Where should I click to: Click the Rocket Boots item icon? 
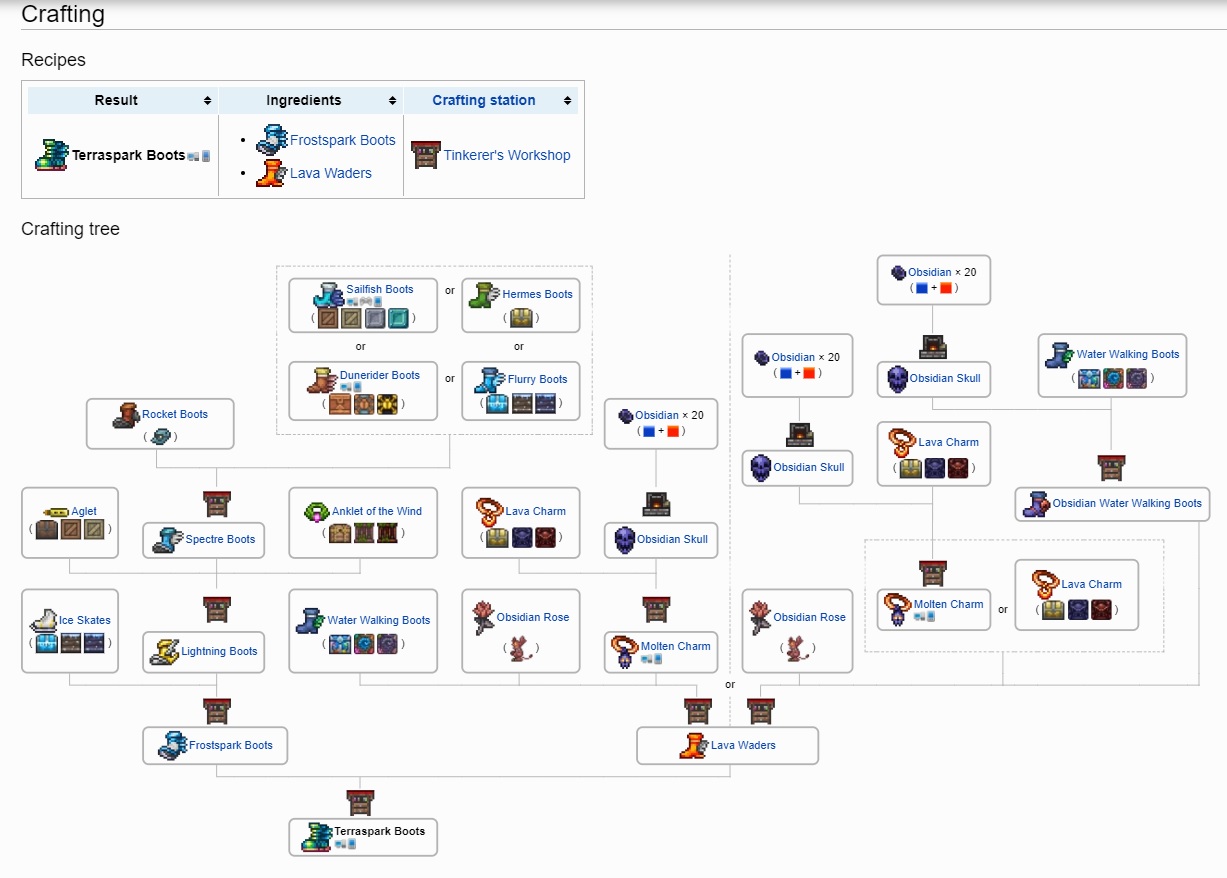click(126, 415)
